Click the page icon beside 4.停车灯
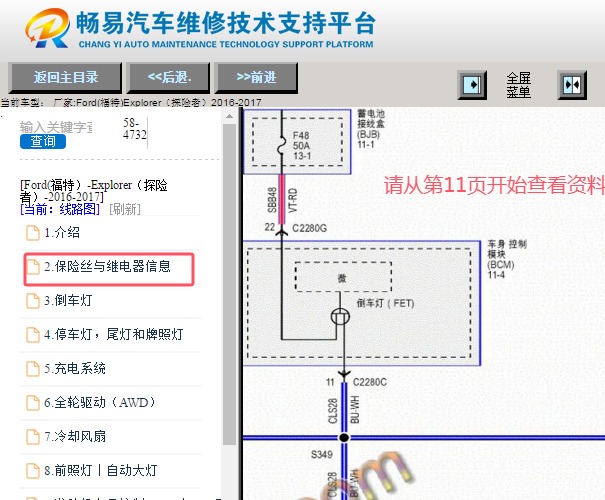This screenshot has height=500, width=605. [33, 335]
